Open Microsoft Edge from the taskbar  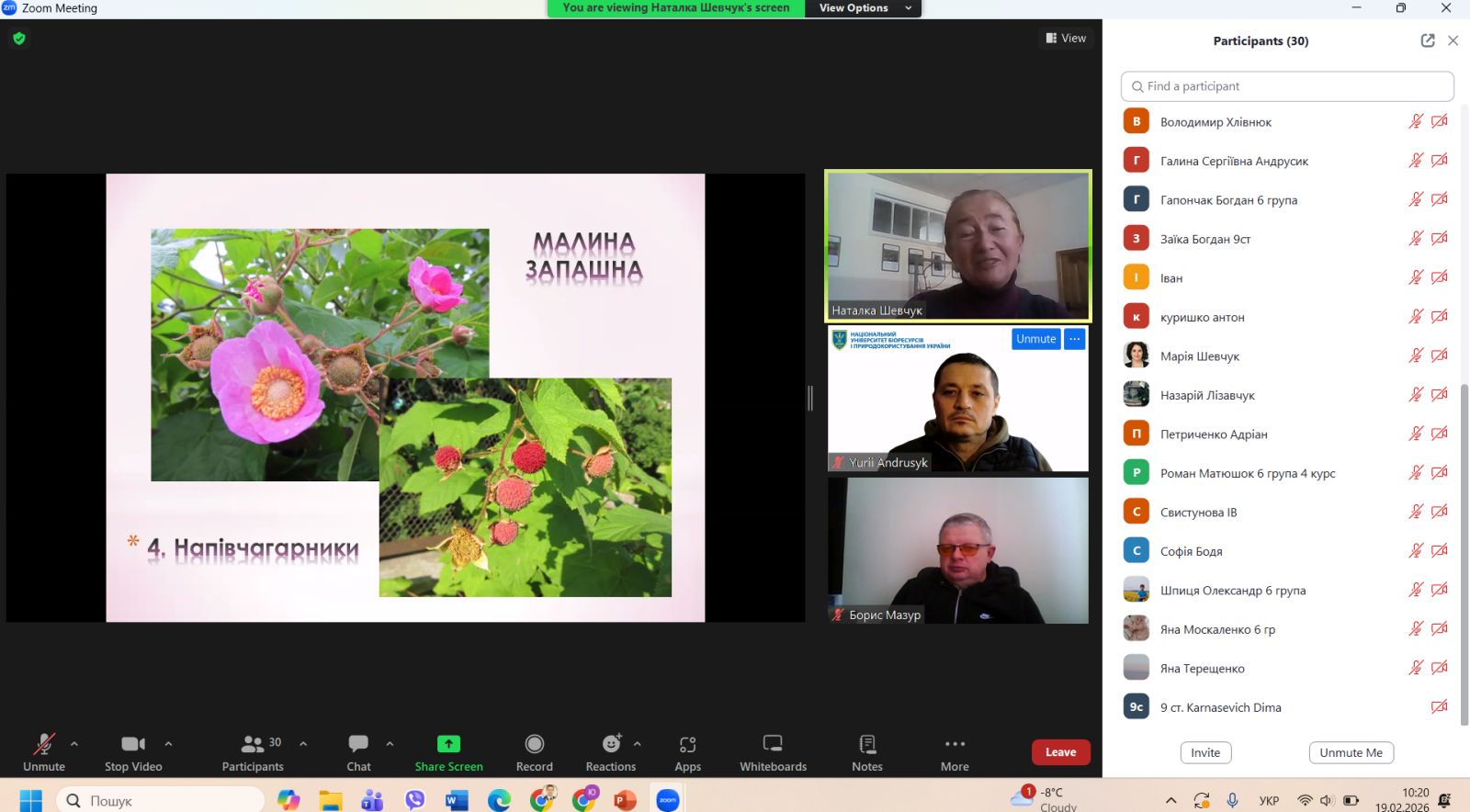499,800
